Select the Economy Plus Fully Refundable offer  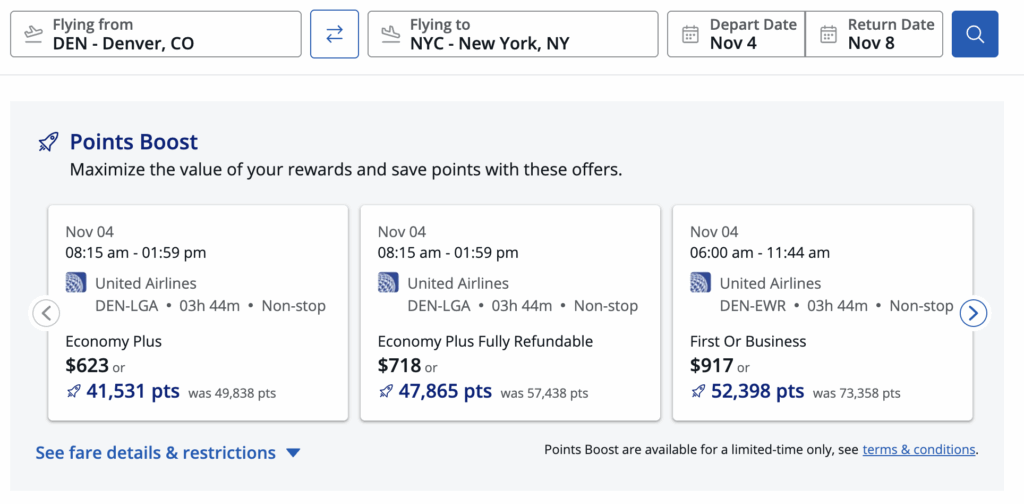(x=510, y=312)
